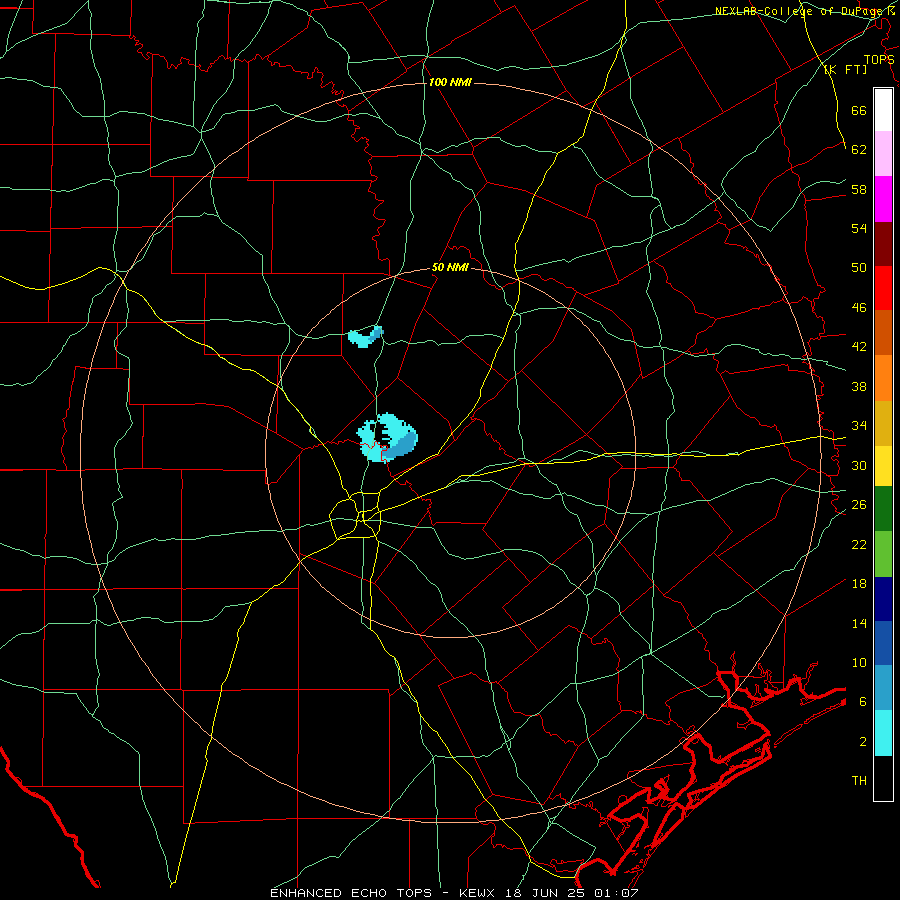Click the magenta 58 kft legend swatch
This screenshot has height=900, width=900.
[x=883, y=199]
